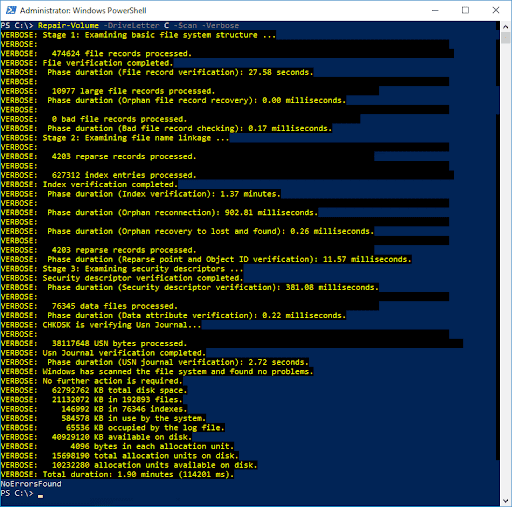
Task: Click the empty scrollbar track below thumb
Action: coord(505,267)
